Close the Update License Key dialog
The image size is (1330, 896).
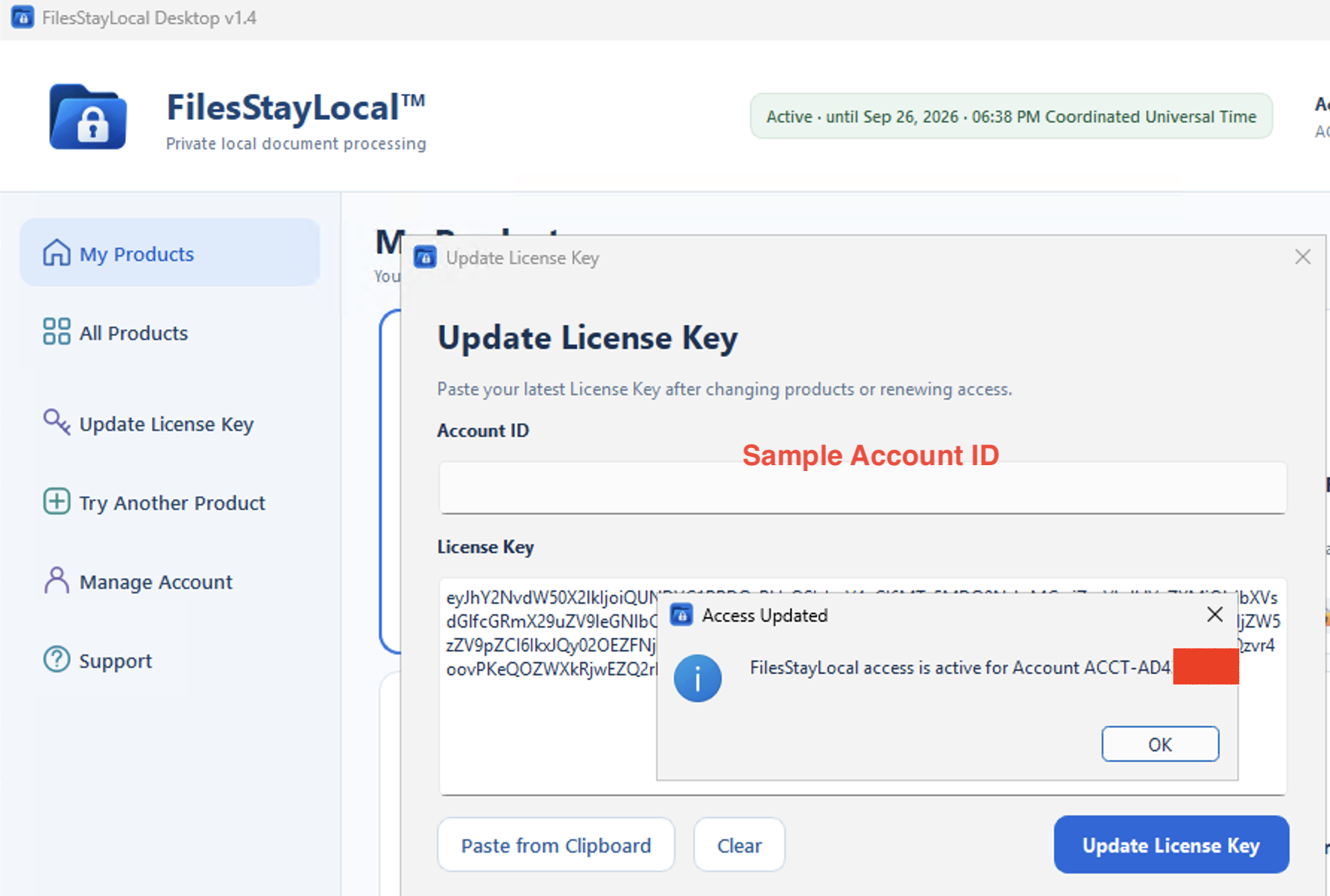coord(1302,257)
